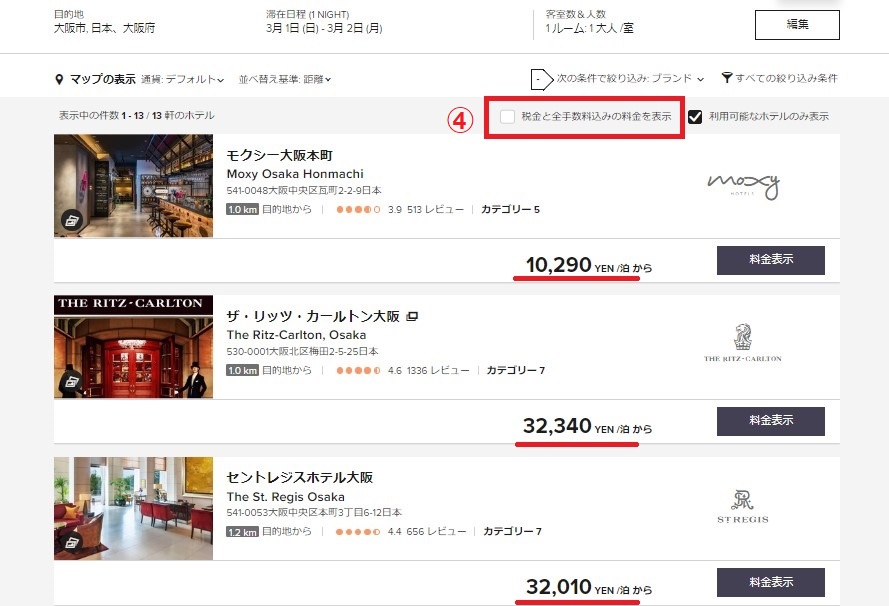The width and height of the screenshot is (889, 606).
Task: Open gallery icon on Ritz-Carlton Osaka photo
Action: click(x=71, y=382)
